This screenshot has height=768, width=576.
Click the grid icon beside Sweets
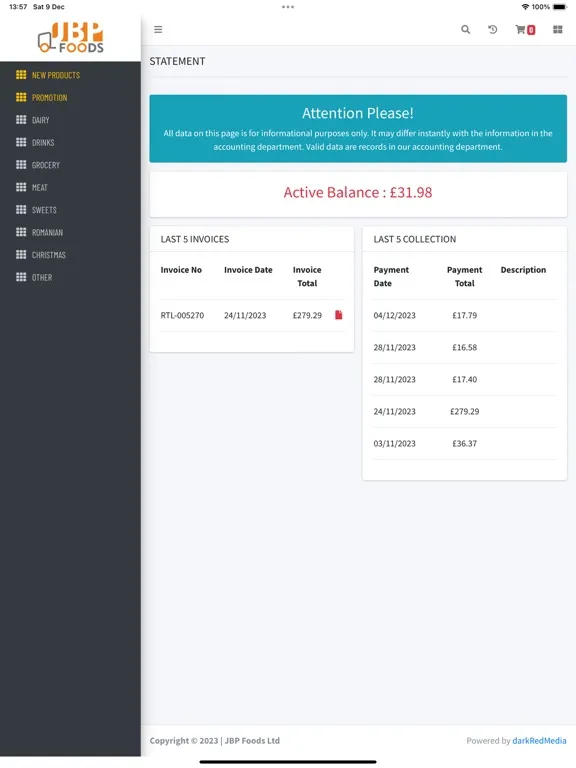[21, 210]
